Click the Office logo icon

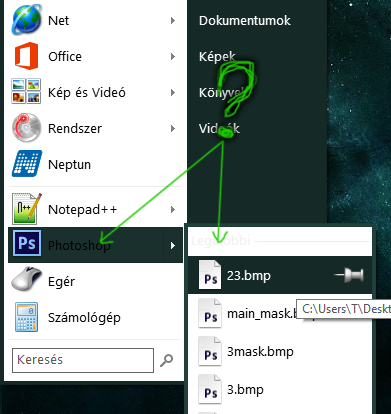[x=26, y=56]
